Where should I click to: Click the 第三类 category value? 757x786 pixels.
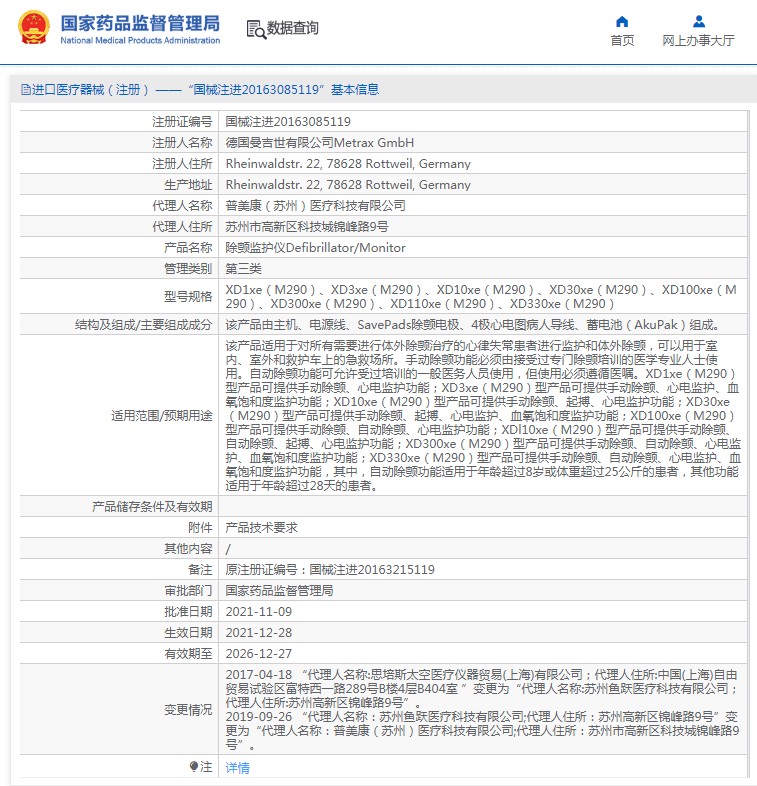tap(244, 269)
